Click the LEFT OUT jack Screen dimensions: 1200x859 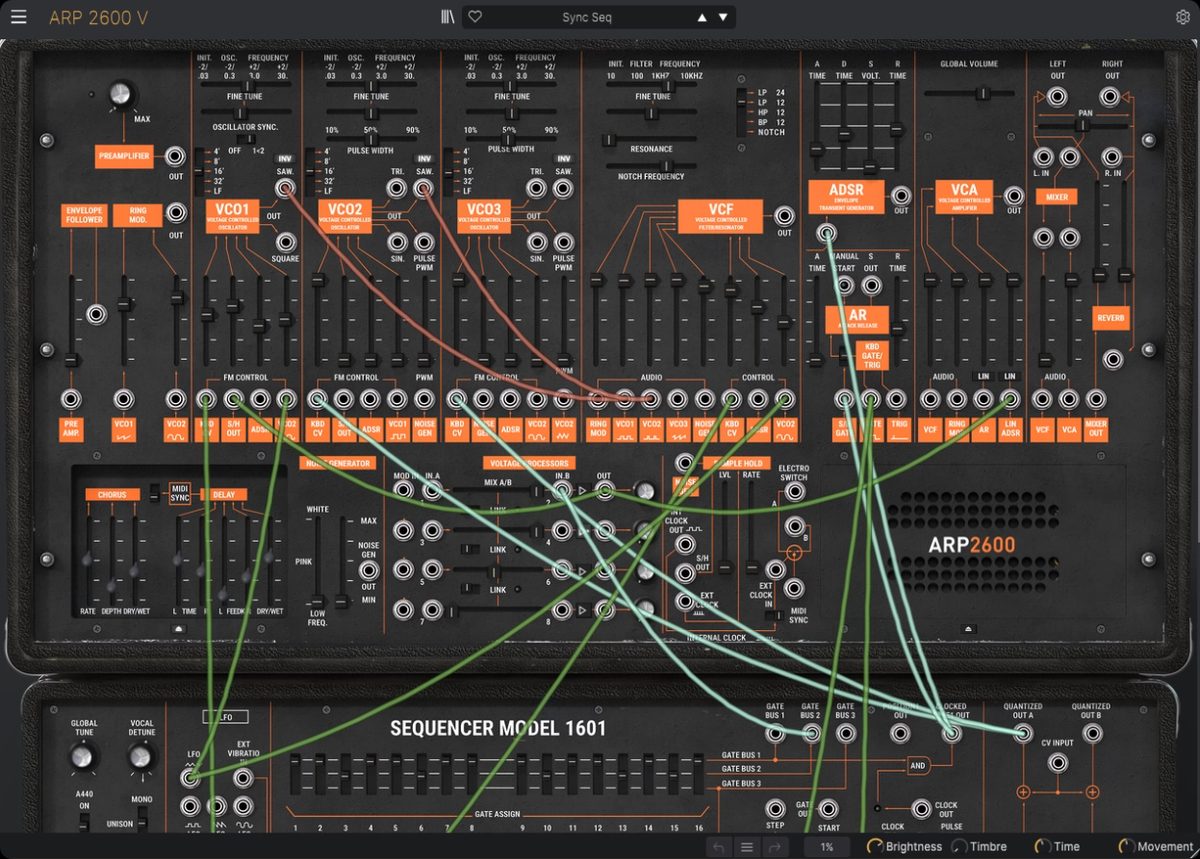(x=1058, y=97)
